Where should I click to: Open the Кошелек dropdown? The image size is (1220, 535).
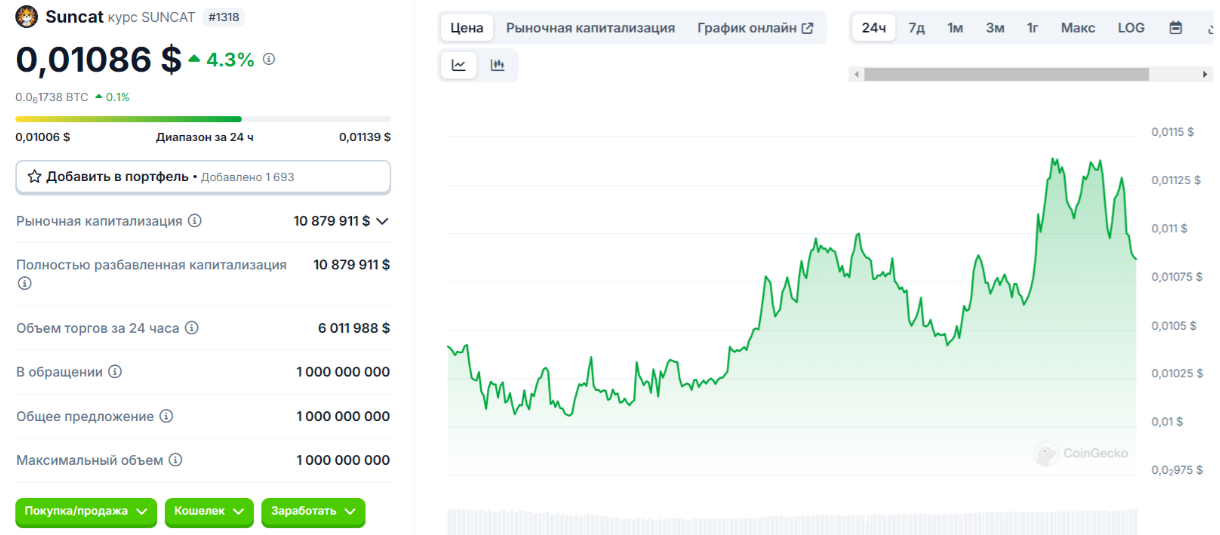pyautogui.click(x=209, y=511)
